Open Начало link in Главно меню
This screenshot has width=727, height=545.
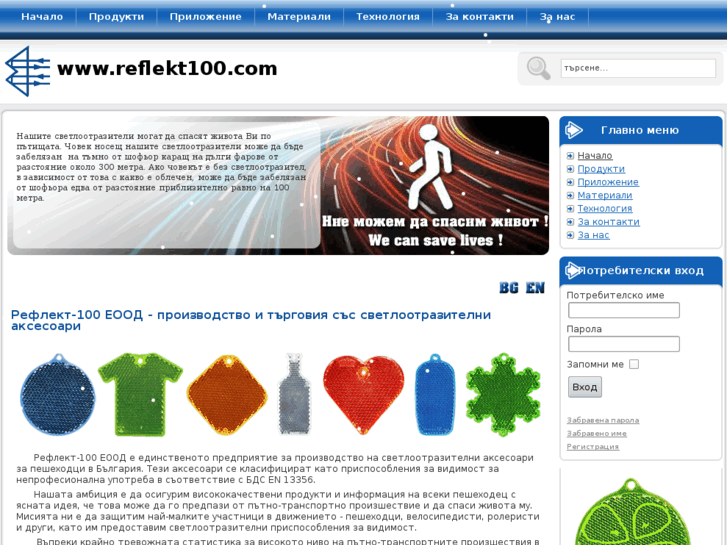point(595,156)
